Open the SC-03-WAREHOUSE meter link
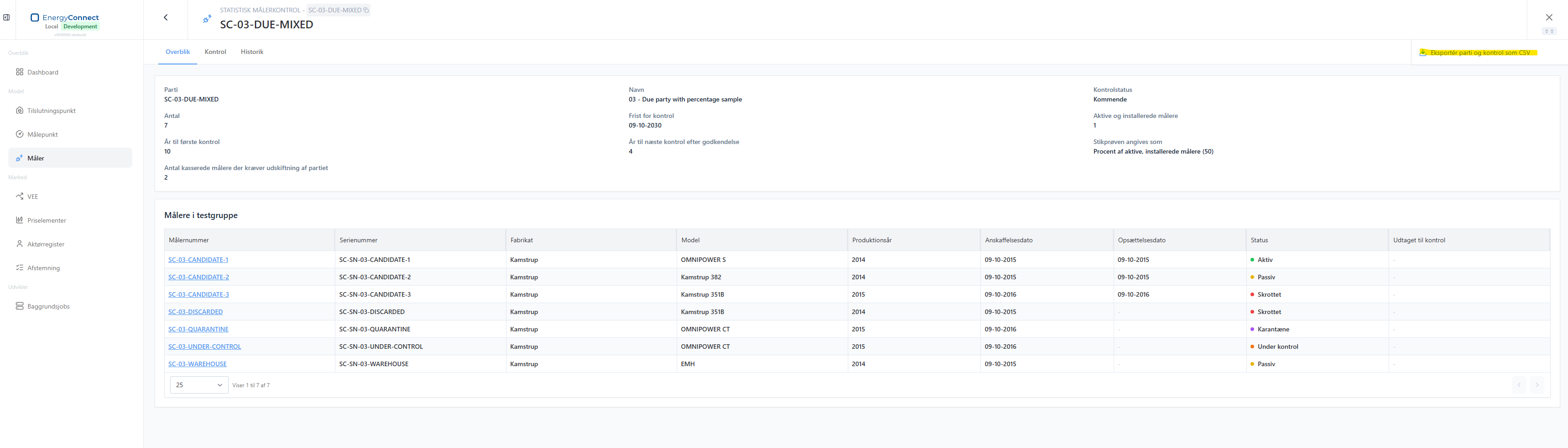 [197, 364]
